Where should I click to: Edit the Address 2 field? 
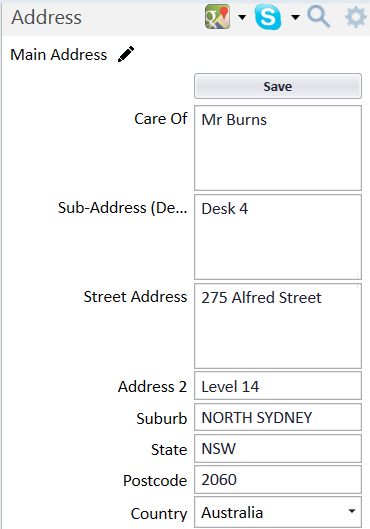[278, 386]
